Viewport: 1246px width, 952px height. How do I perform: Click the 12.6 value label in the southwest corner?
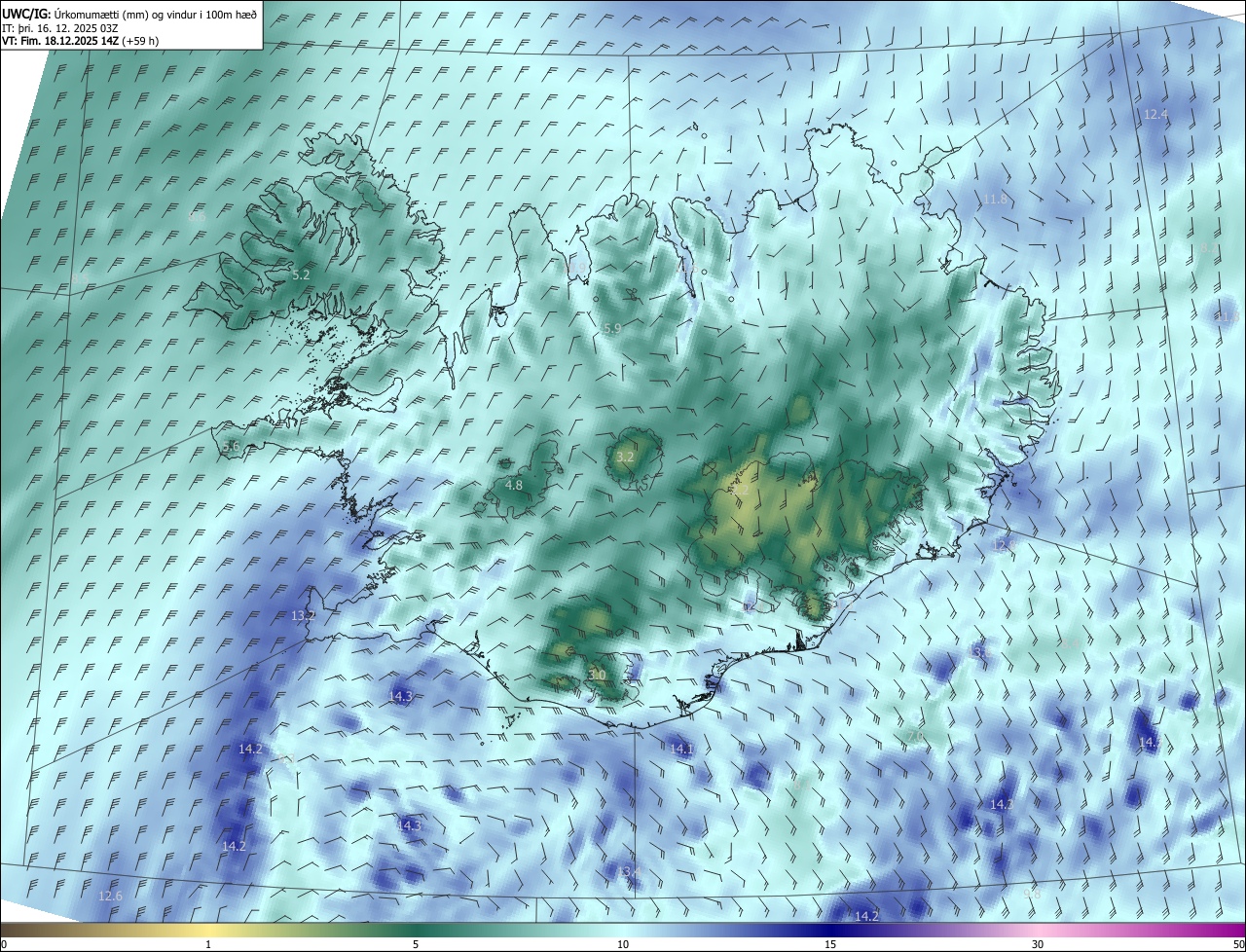tap(111, 897)
